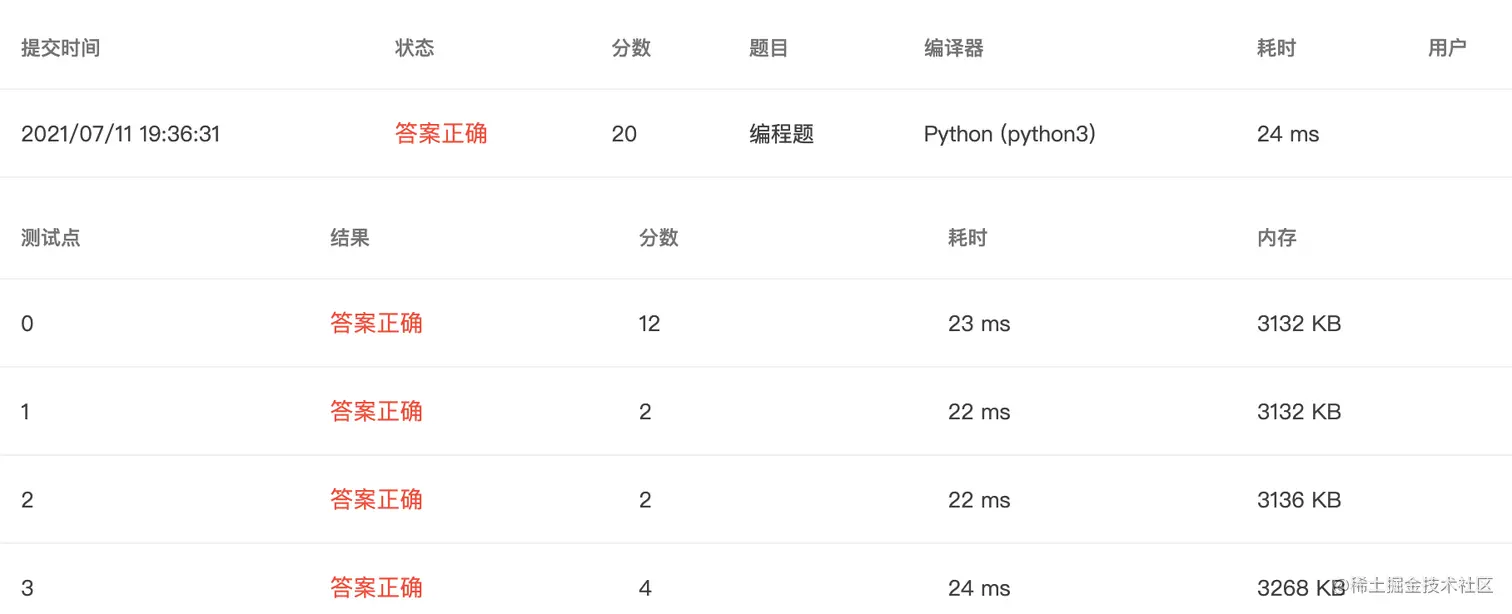
Task: Click the submission status 答案正确 beside the date
Action: (441, 134)
